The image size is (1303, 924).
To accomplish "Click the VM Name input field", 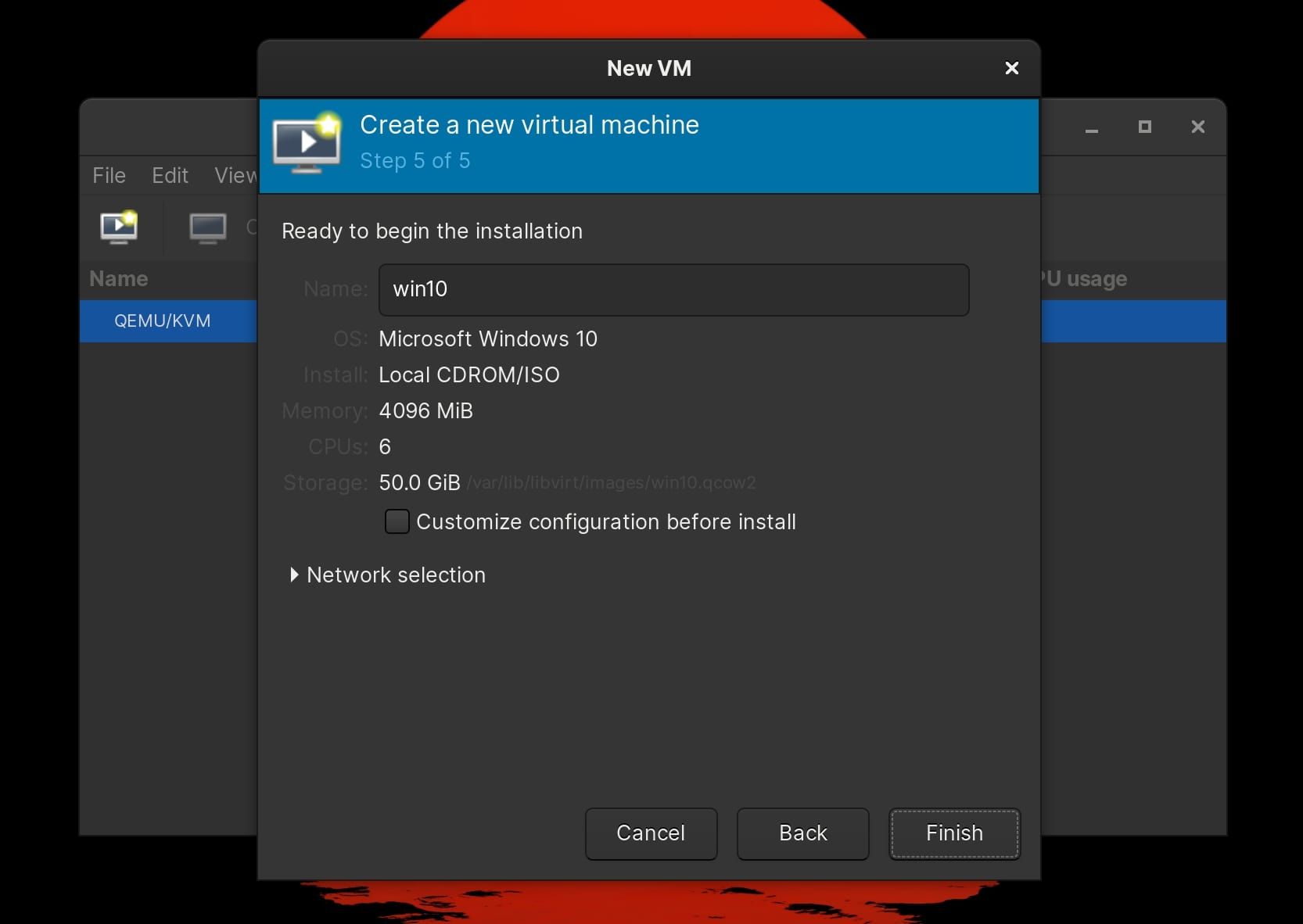I will click(673, 289).
